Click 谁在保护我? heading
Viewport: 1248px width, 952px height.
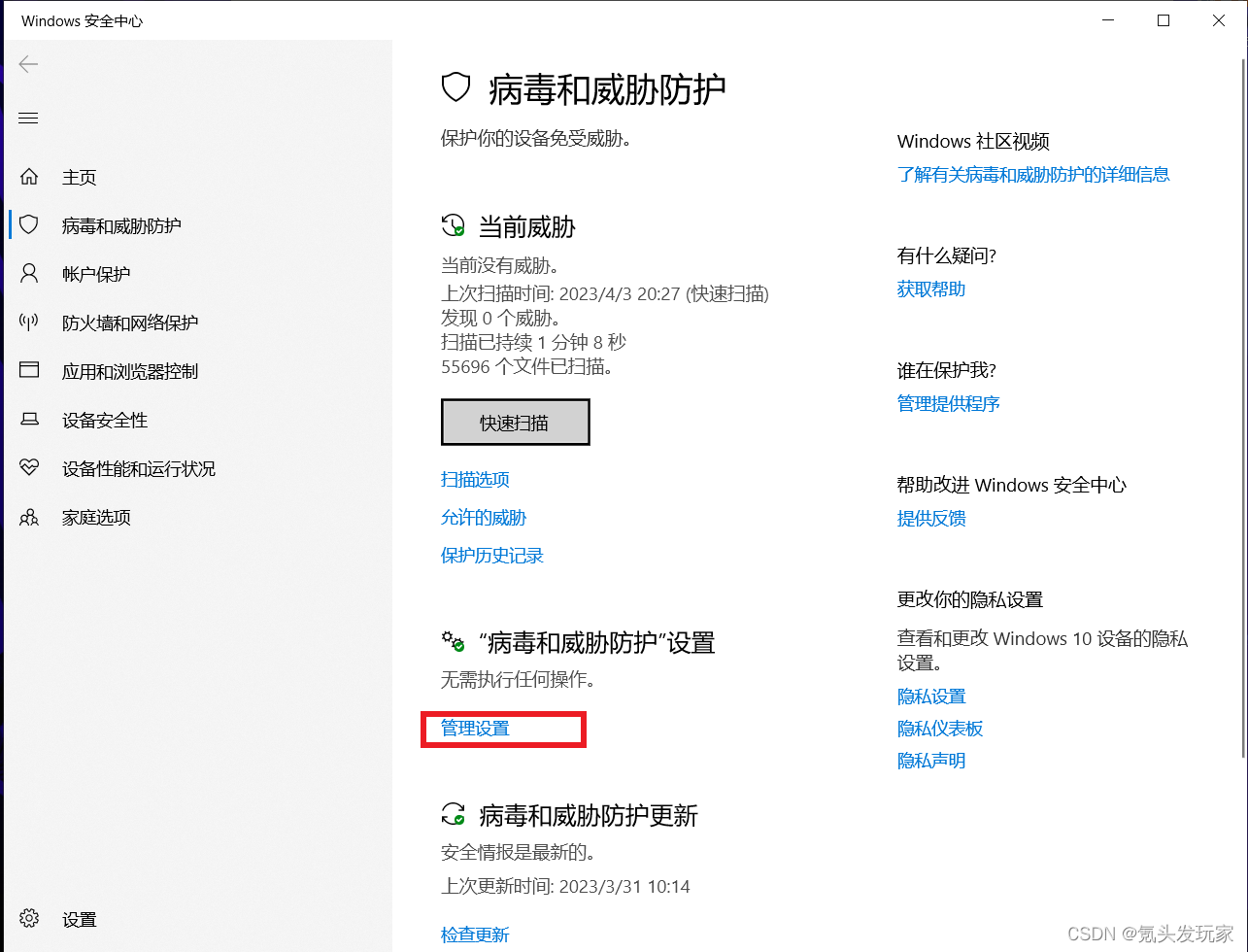(947, 371)
